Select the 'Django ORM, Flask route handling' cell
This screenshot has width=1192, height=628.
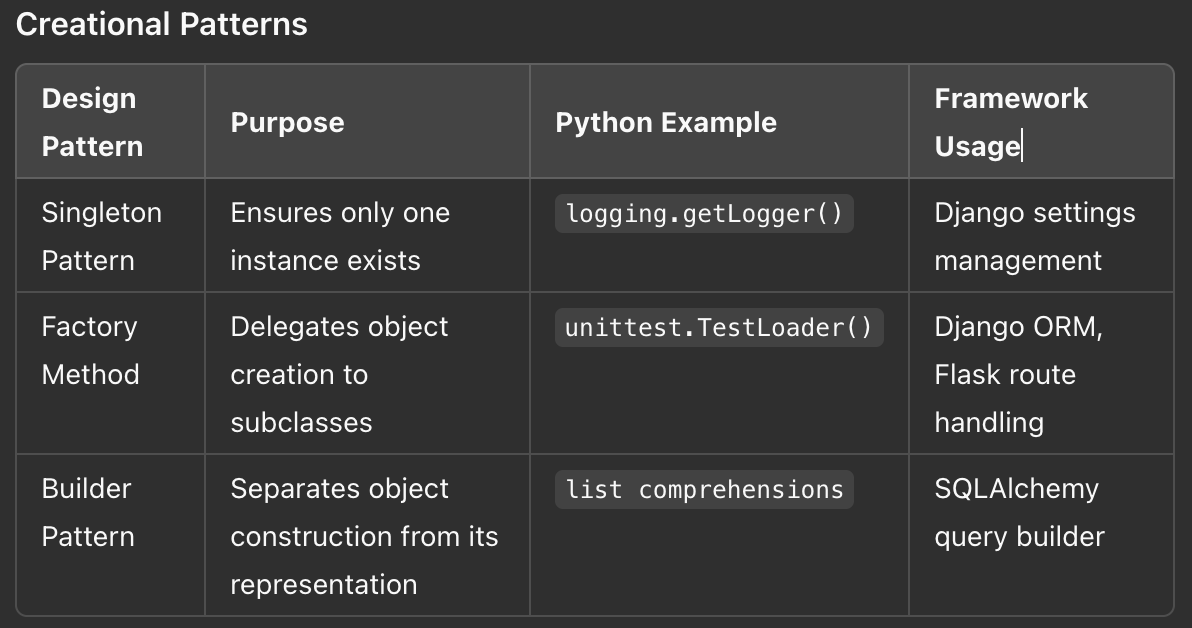(x=1041, y=373)
